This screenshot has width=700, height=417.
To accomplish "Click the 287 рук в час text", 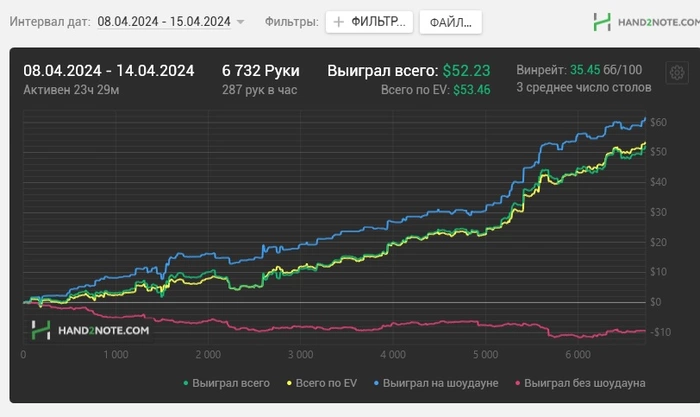I will tap(259, 90).
